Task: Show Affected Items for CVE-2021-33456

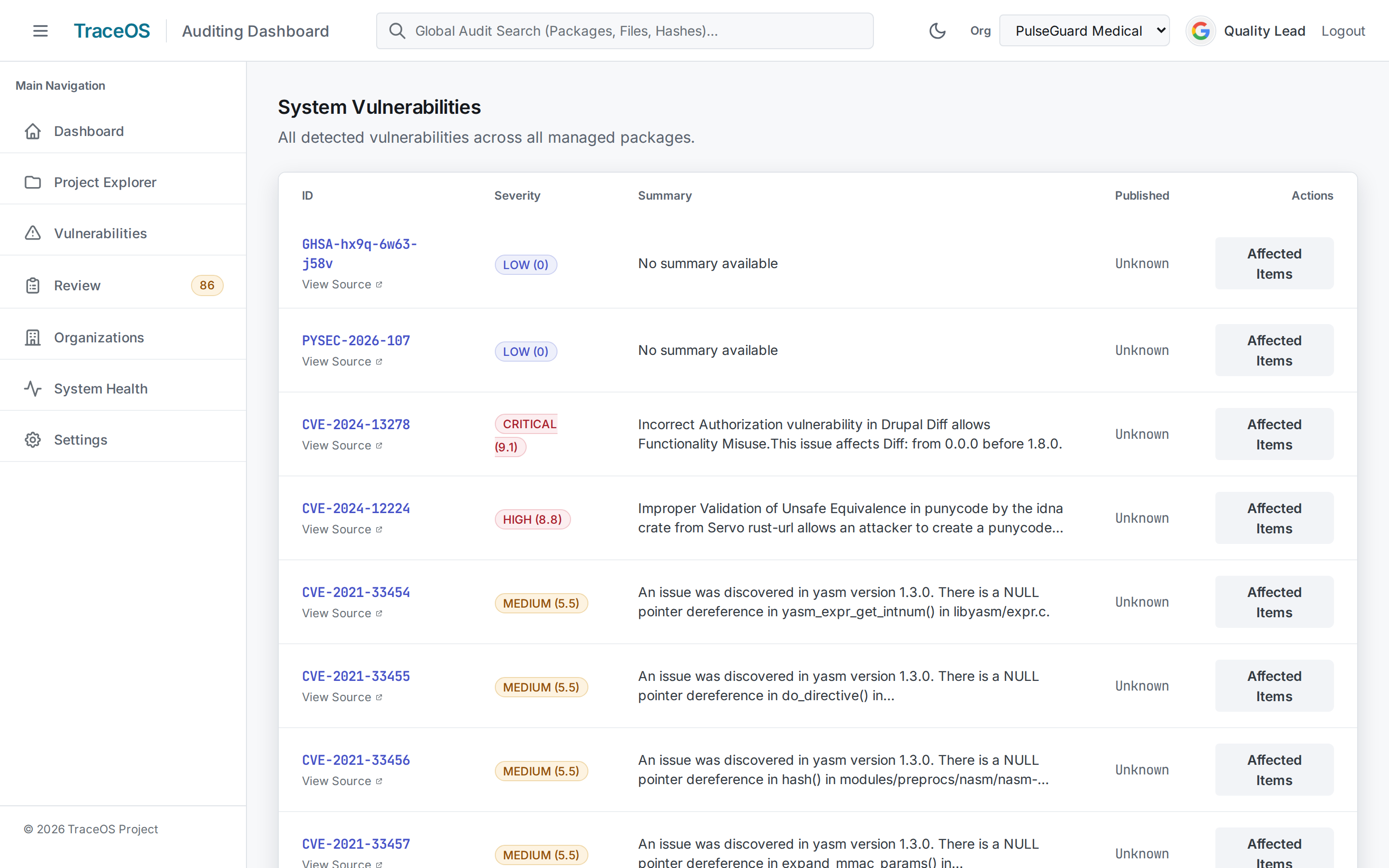Action: tap(1274, 770)
